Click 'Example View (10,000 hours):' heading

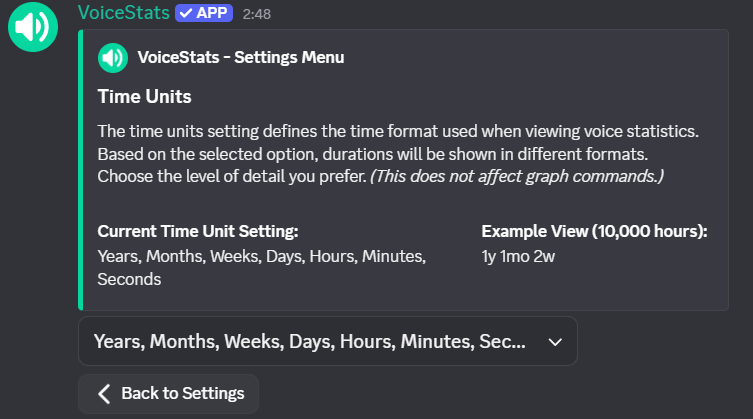tap(594, 231)
